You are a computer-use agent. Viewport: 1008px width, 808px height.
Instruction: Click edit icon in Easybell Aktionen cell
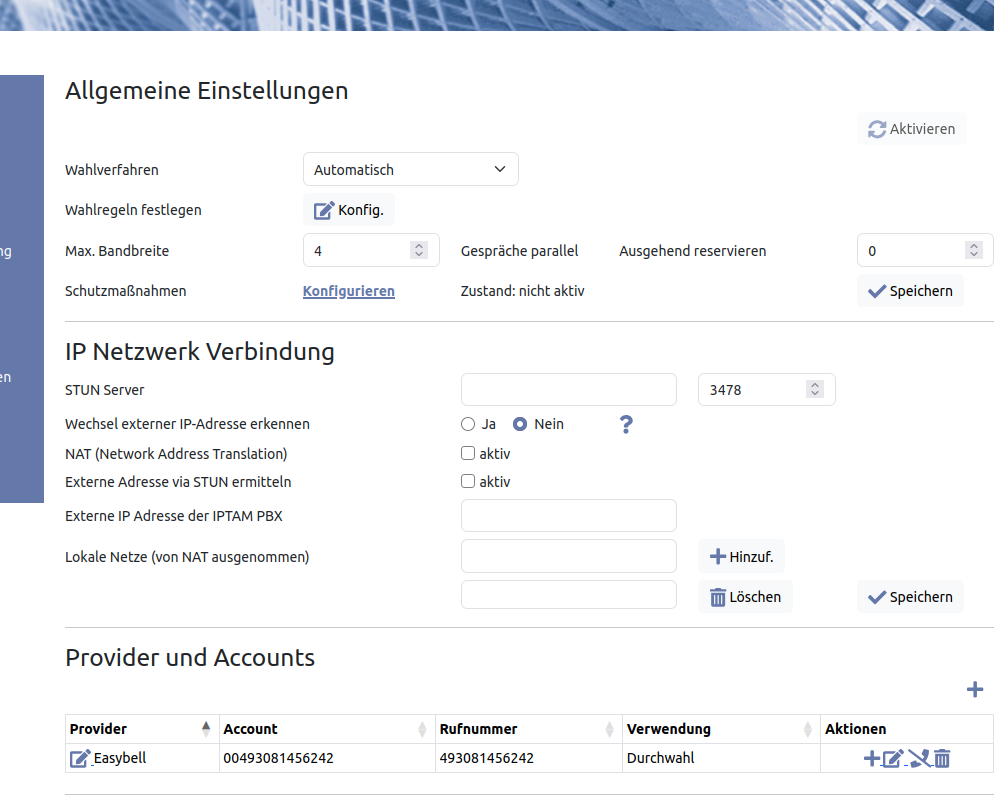click(x=893, y=759)
